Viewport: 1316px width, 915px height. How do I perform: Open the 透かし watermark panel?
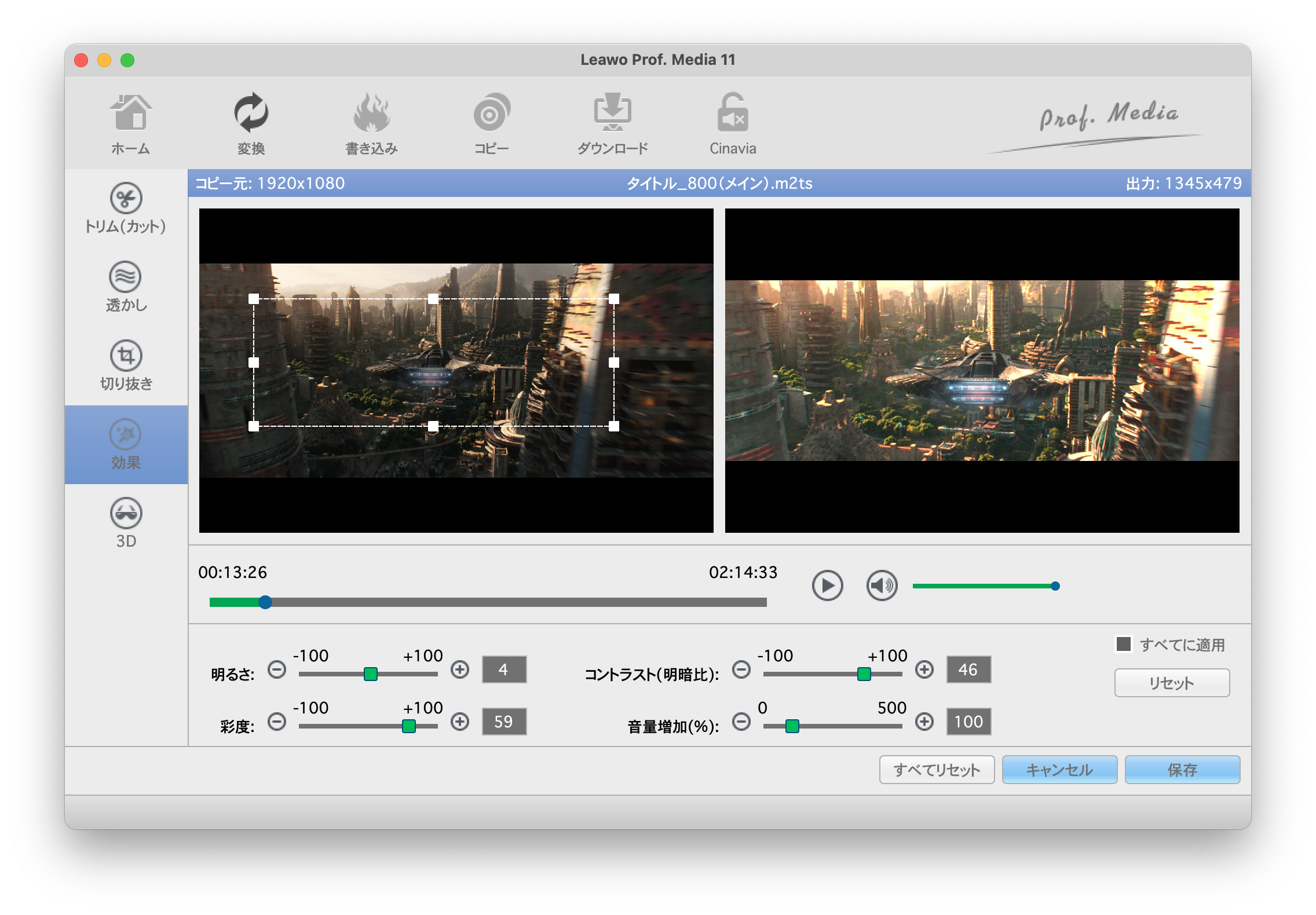pyautogui.click(x=126, y=287)
